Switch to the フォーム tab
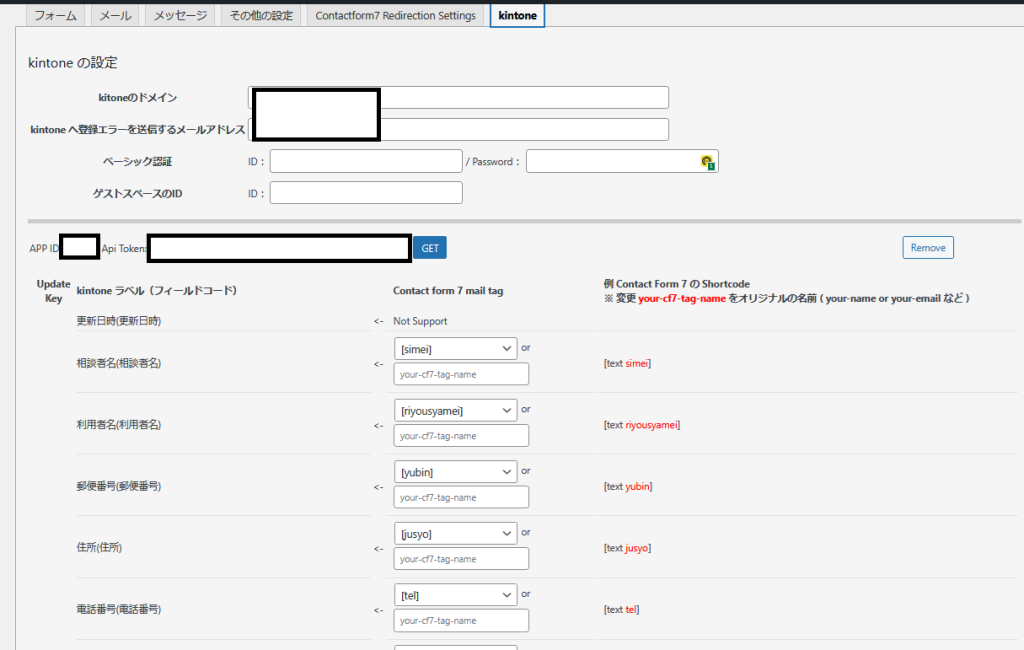The width and height of the screenshot is (1024, 650). tap(56, 16)
